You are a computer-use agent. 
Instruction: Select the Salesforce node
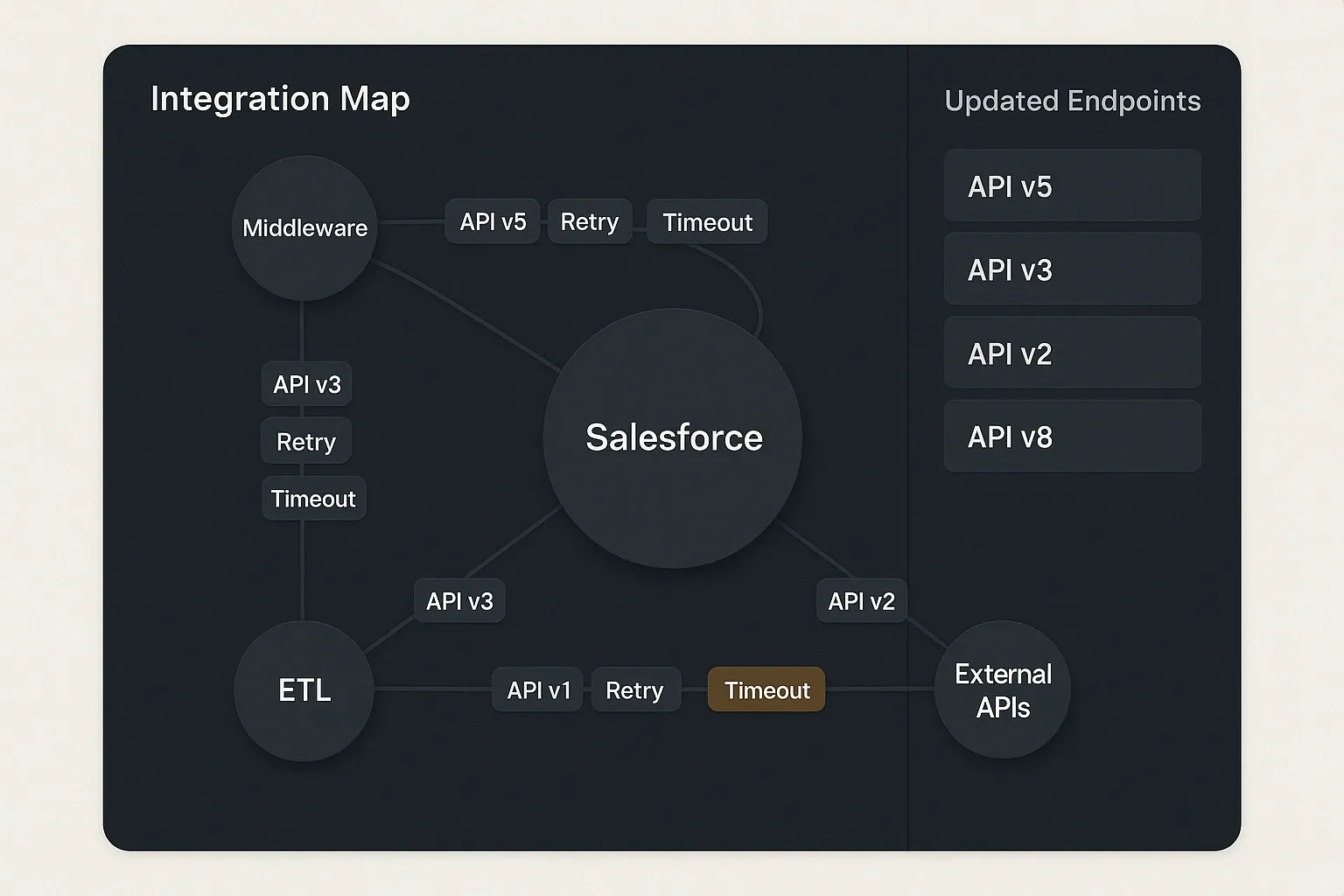coord(674,437)
